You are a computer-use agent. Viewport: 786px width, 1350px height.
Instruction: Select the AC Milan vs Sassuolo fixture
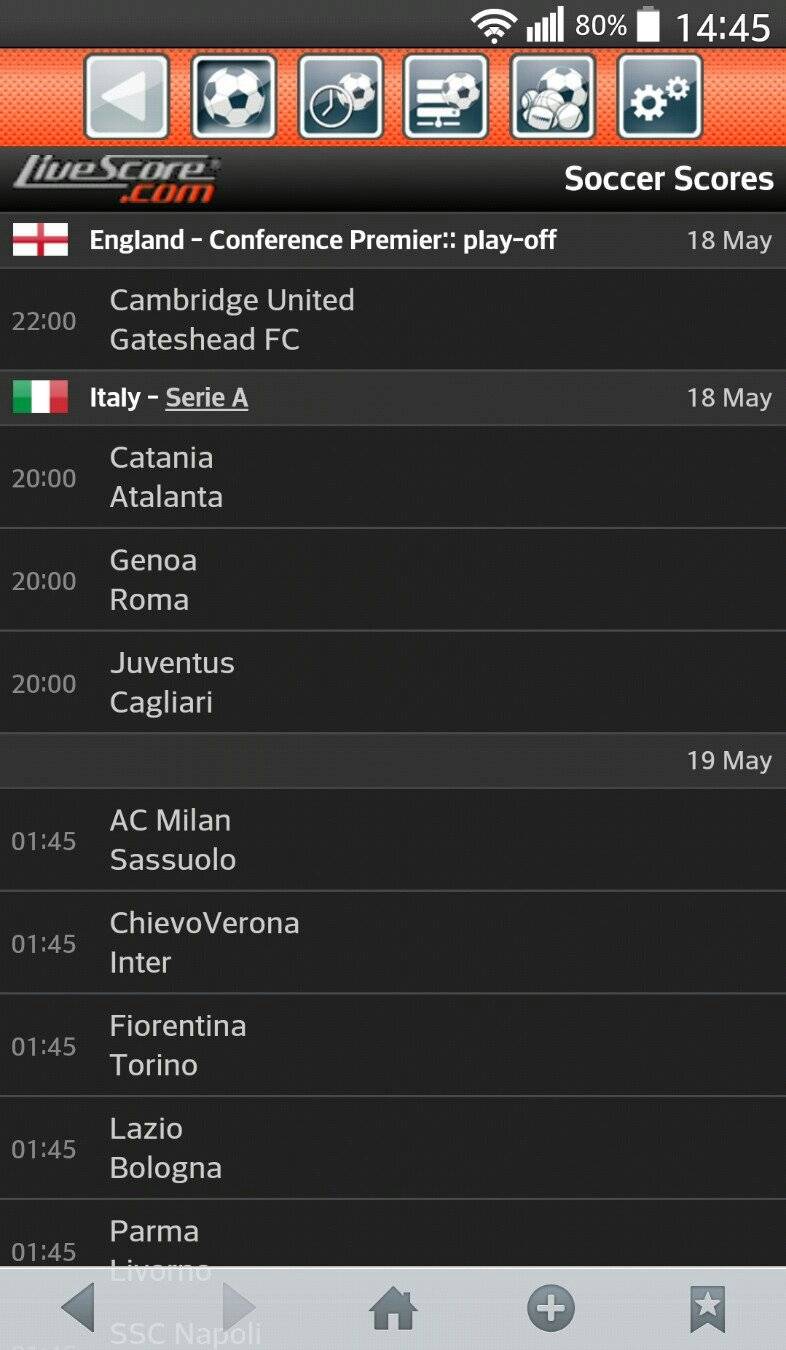(x=393, y=840)
